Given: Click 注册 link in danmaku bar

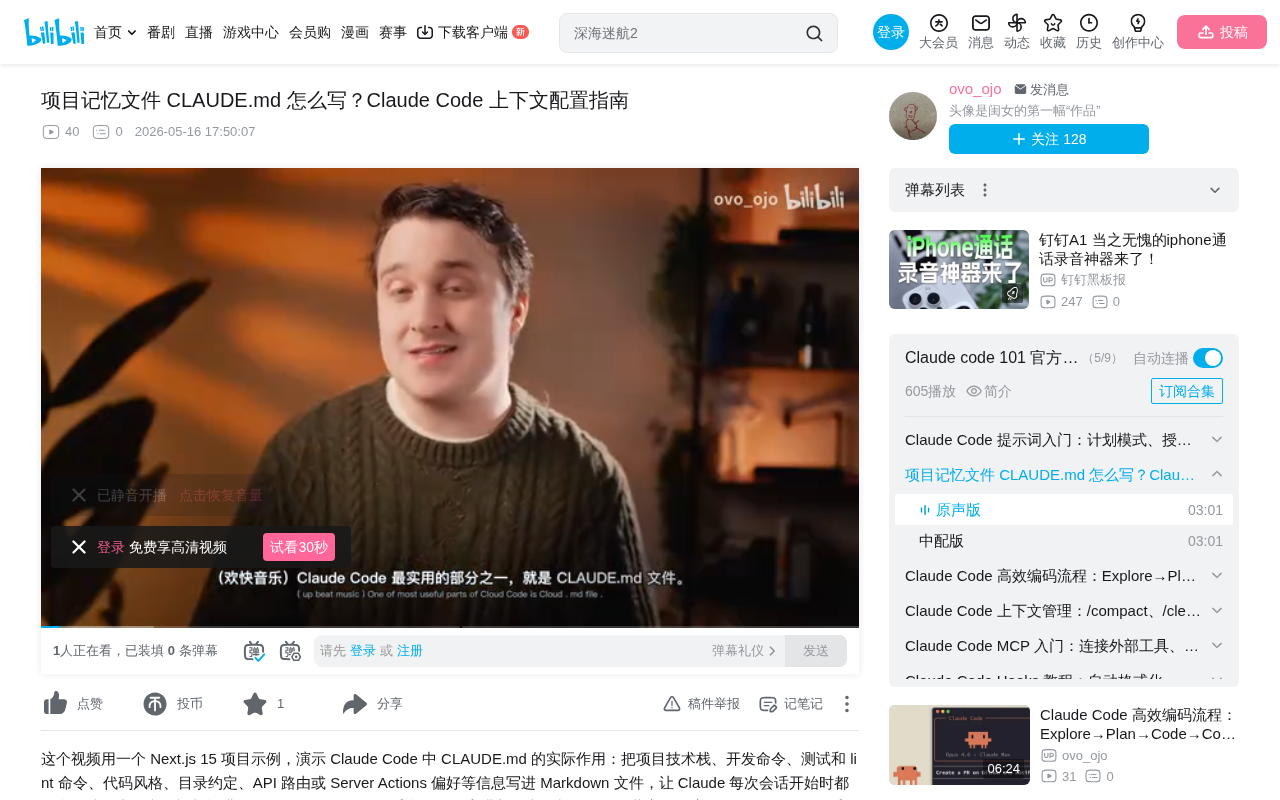Looking at the screenshot, I should [410, 651].
